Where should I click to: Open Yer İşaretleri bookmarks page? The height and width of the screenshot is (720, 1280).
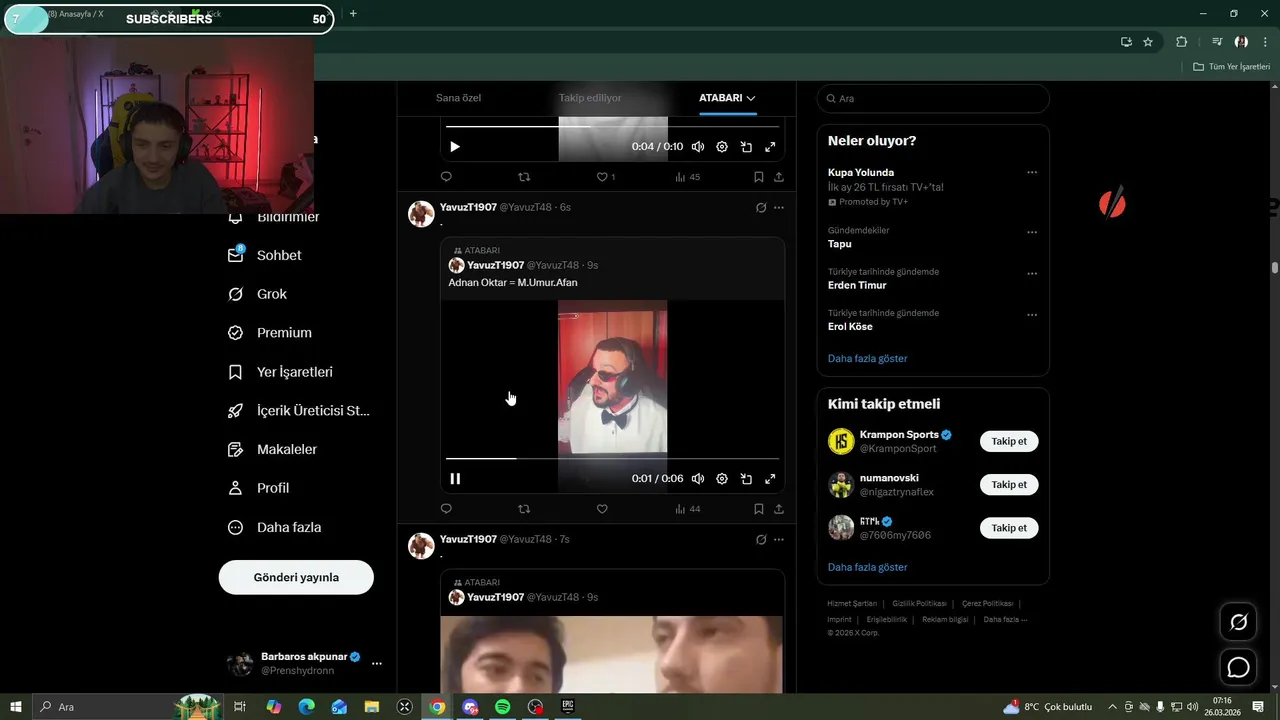click(280, 372)
